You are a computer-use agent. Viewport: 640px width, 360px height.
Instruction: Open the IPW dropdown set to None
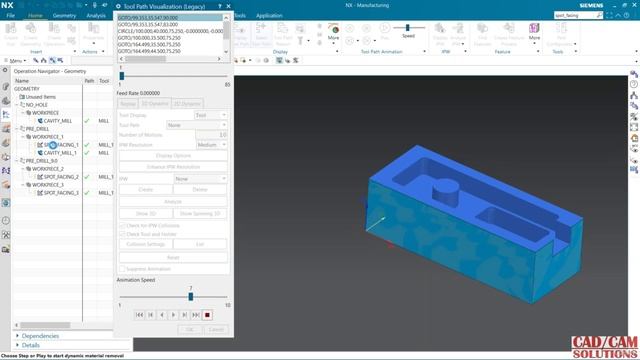pyautogui.click(x=200, y=179)
